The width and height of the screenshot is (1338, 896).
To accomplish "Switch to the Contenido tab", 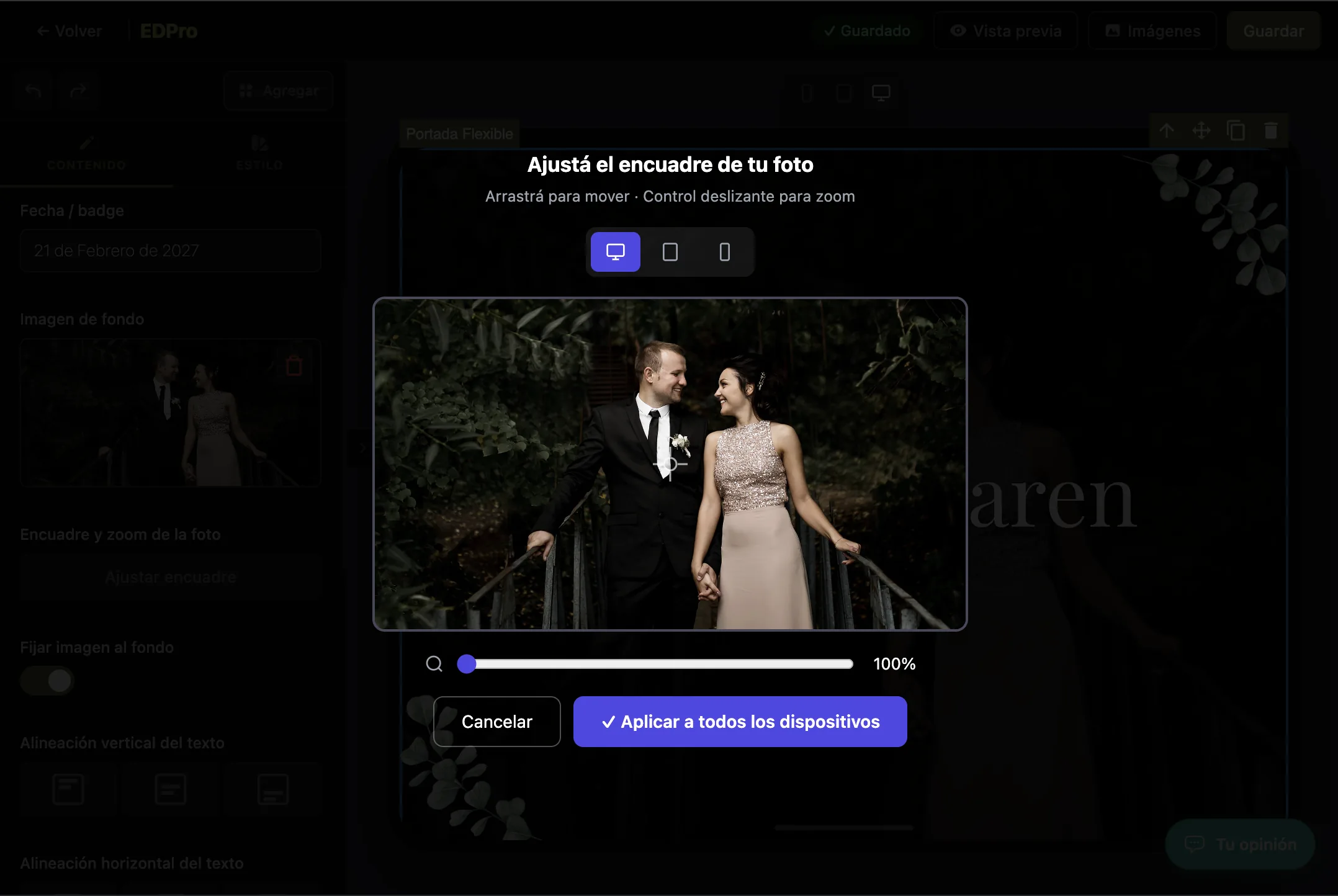I will (x=86, y=155).
